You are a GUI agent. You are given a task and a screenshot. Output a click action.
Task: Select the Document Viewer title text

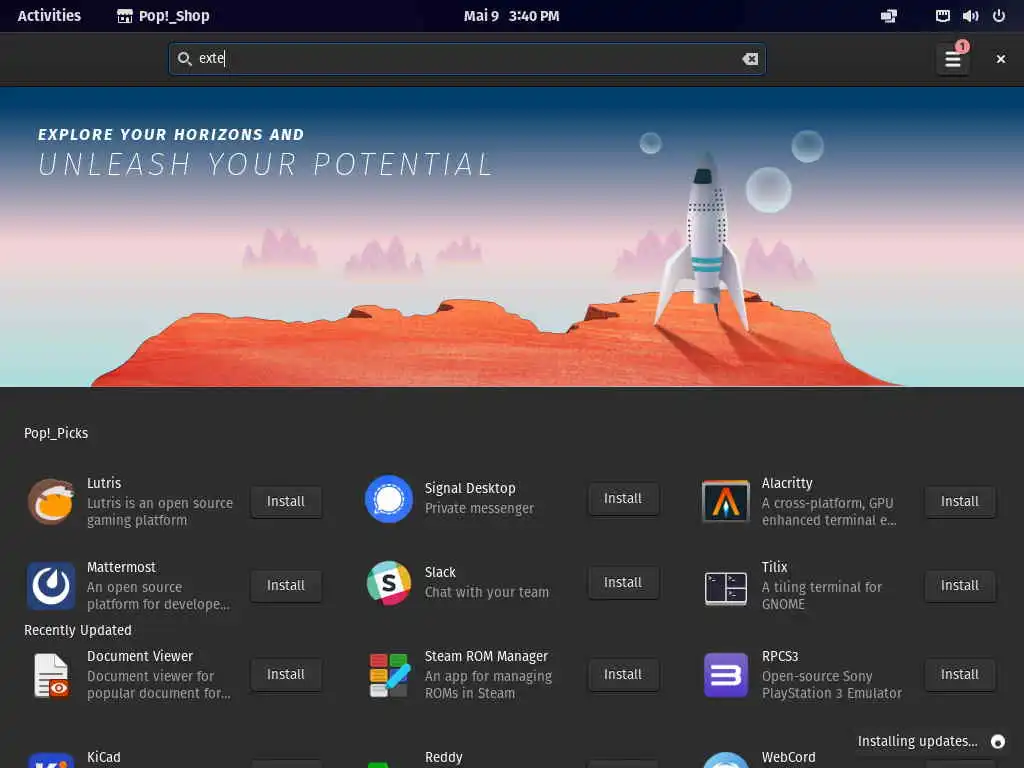click(140, 656)
